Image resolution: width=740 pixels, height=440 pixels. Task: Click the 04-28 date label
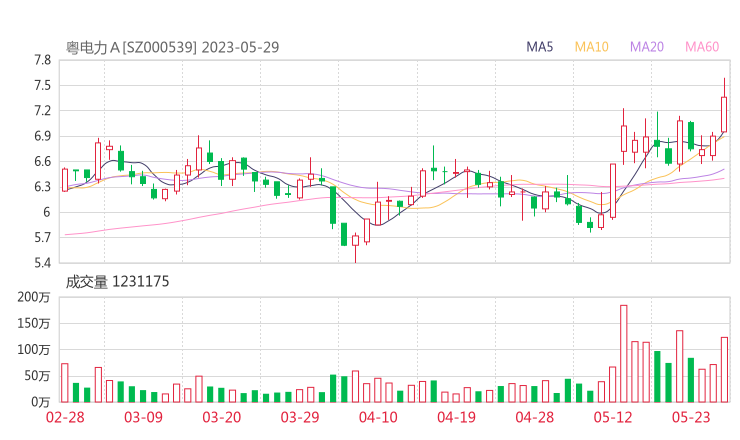tap(535, 417)
